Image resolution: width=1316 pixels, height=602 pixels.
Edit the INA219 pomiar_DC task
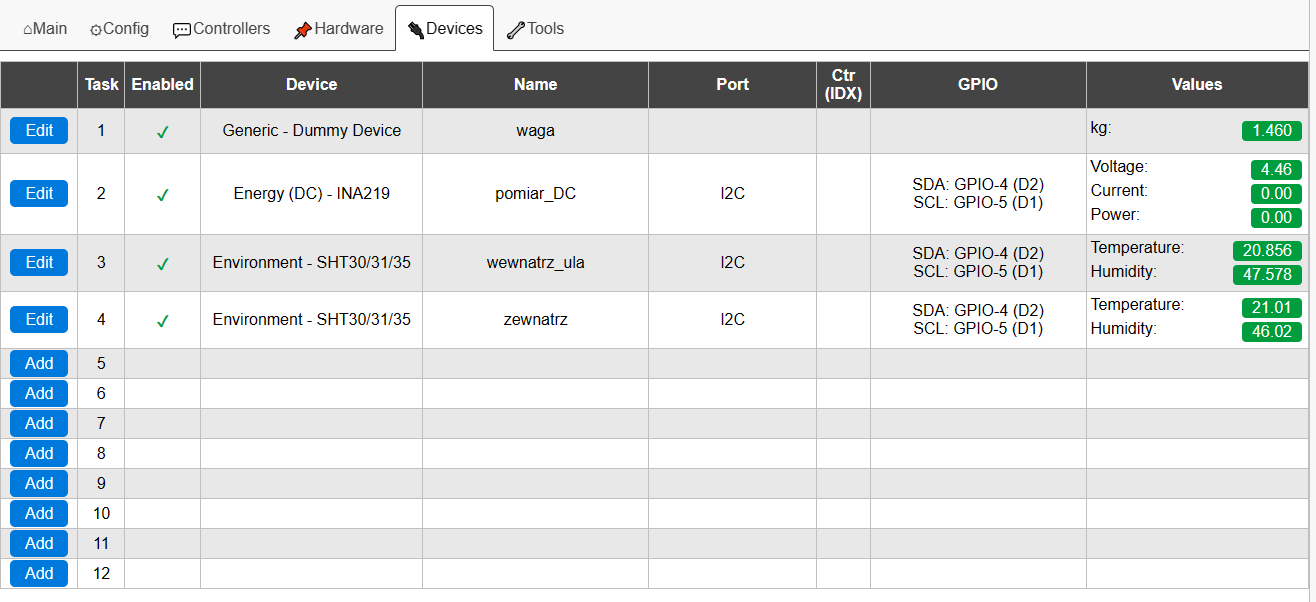[39, 193]
